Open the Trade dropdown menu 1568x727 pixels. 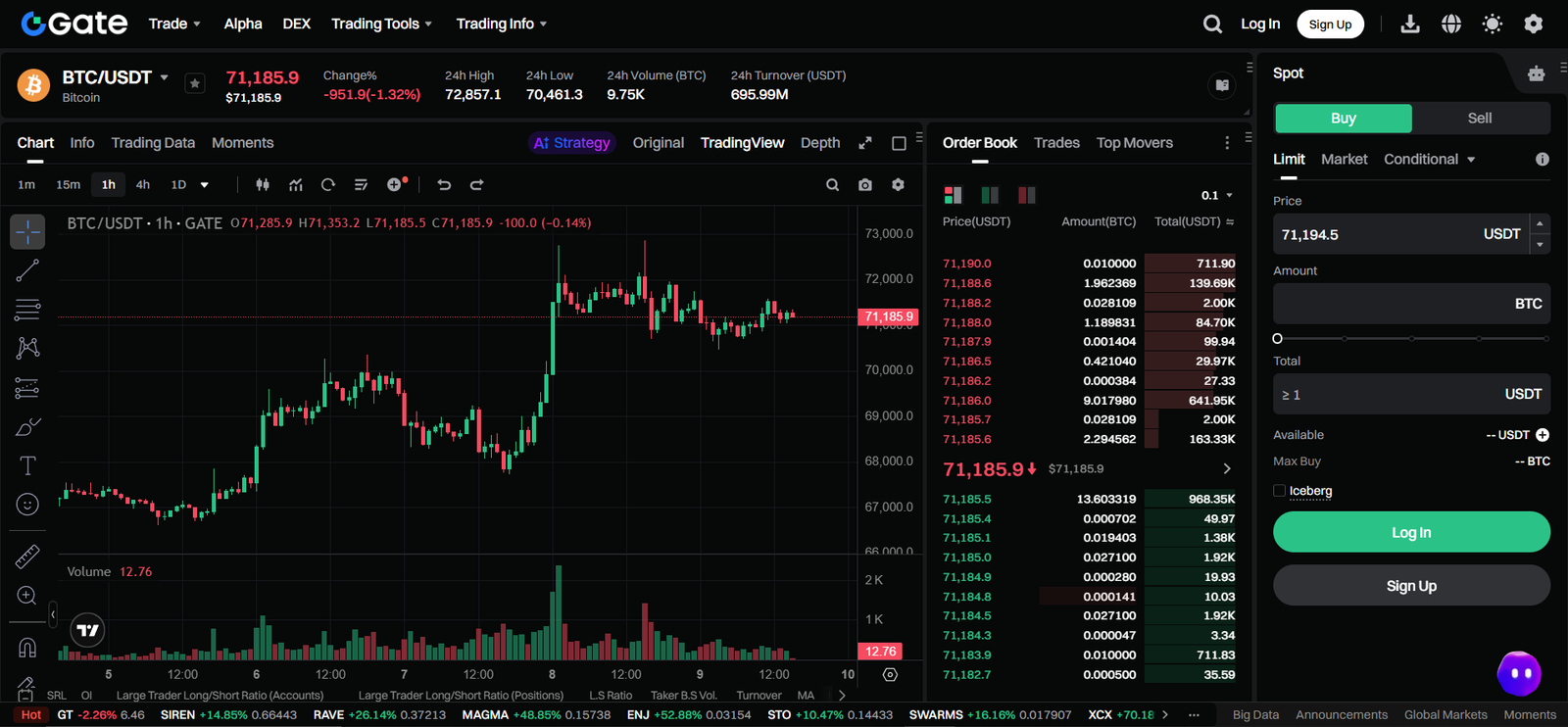coord(174,24)
